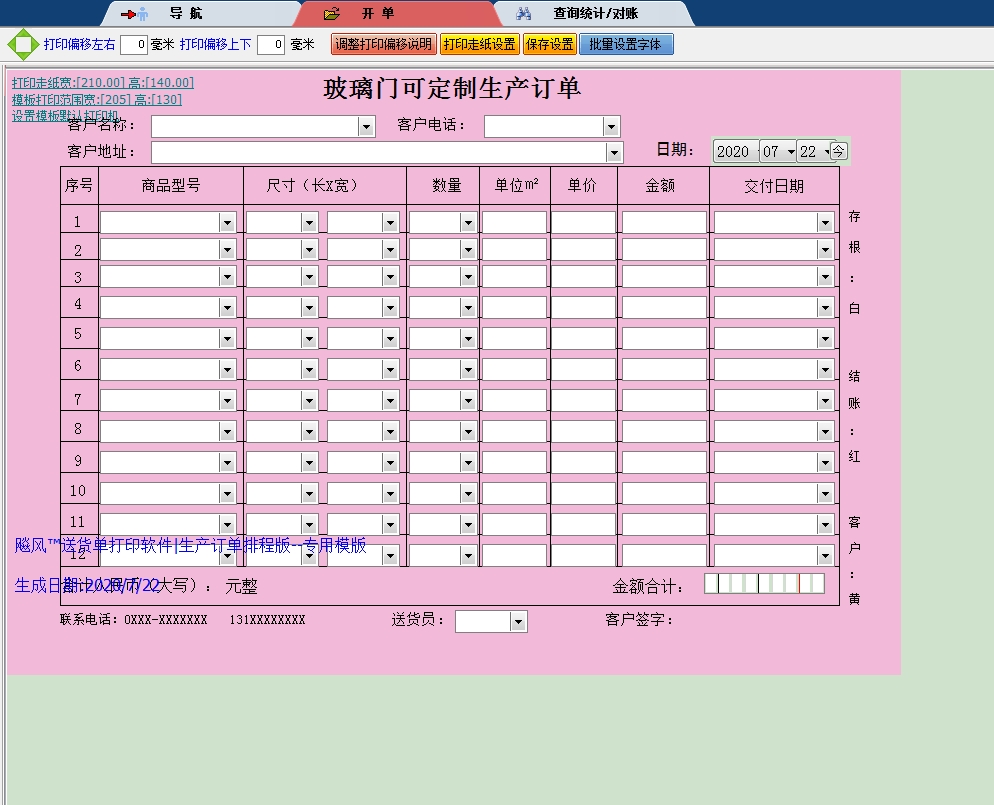Image resolution: width=994 pixels, height=805 pixels.
Task: Select the 开单 tab
Action: pyautogui.click(x=378, y=14)
